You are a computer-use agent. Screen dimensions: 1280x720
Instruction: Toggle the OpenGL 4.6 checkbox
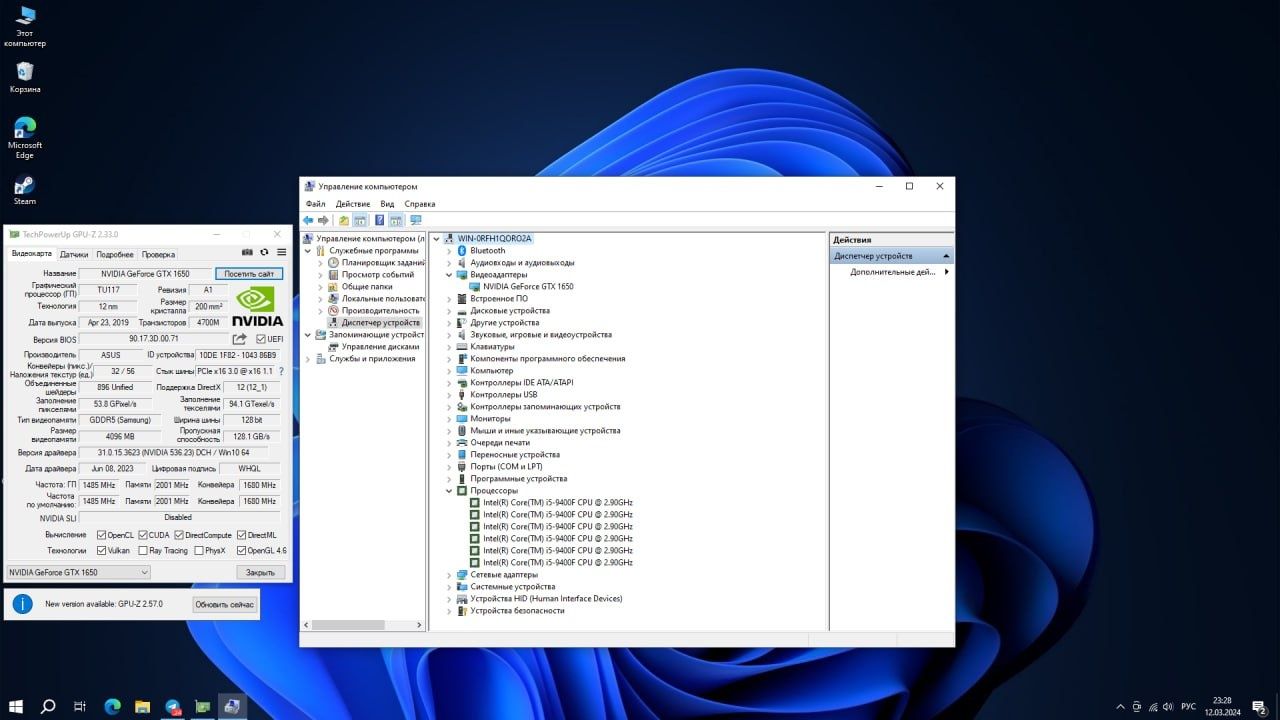coord(242,550)
